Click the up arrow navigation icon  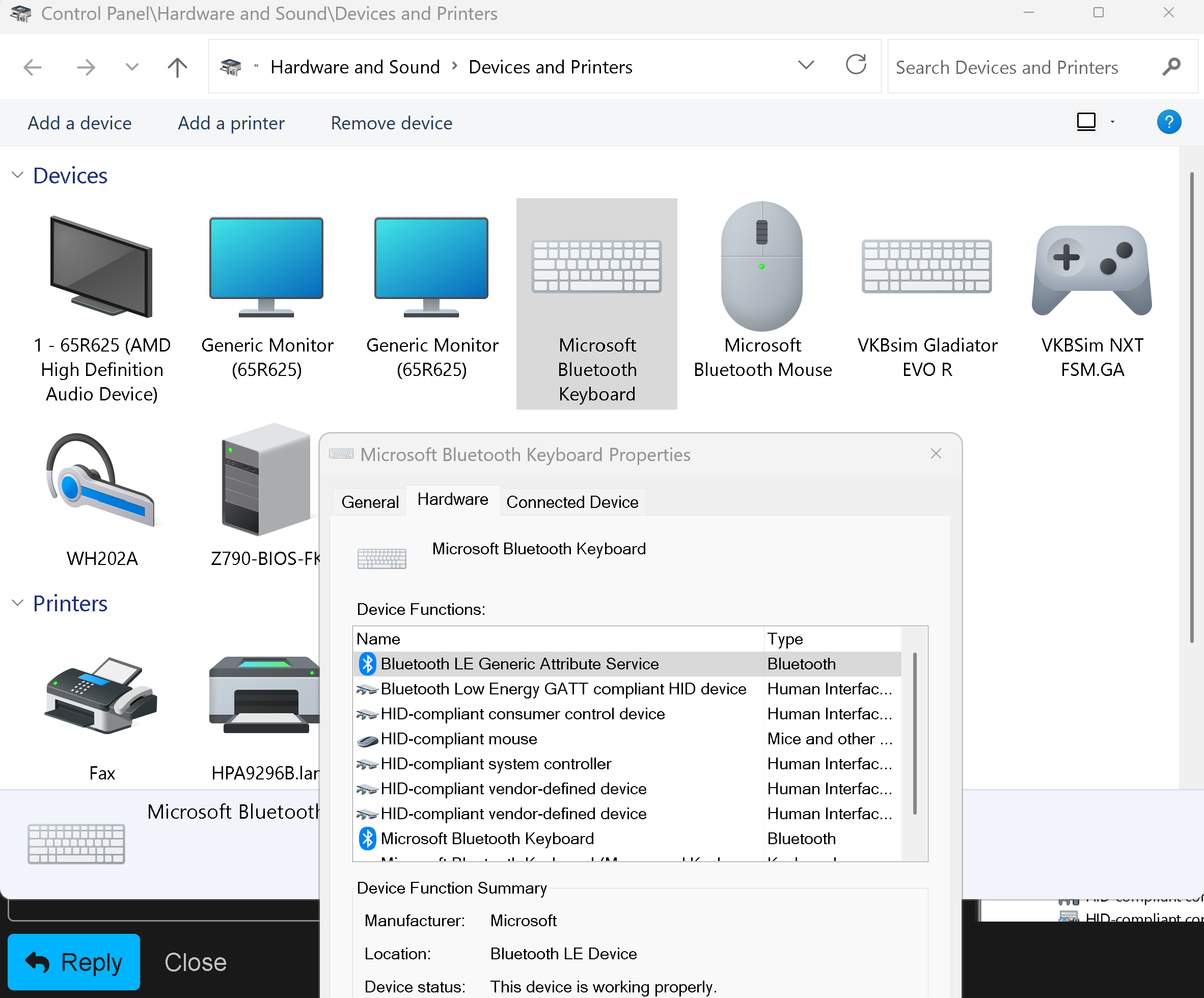coord(177,68)
